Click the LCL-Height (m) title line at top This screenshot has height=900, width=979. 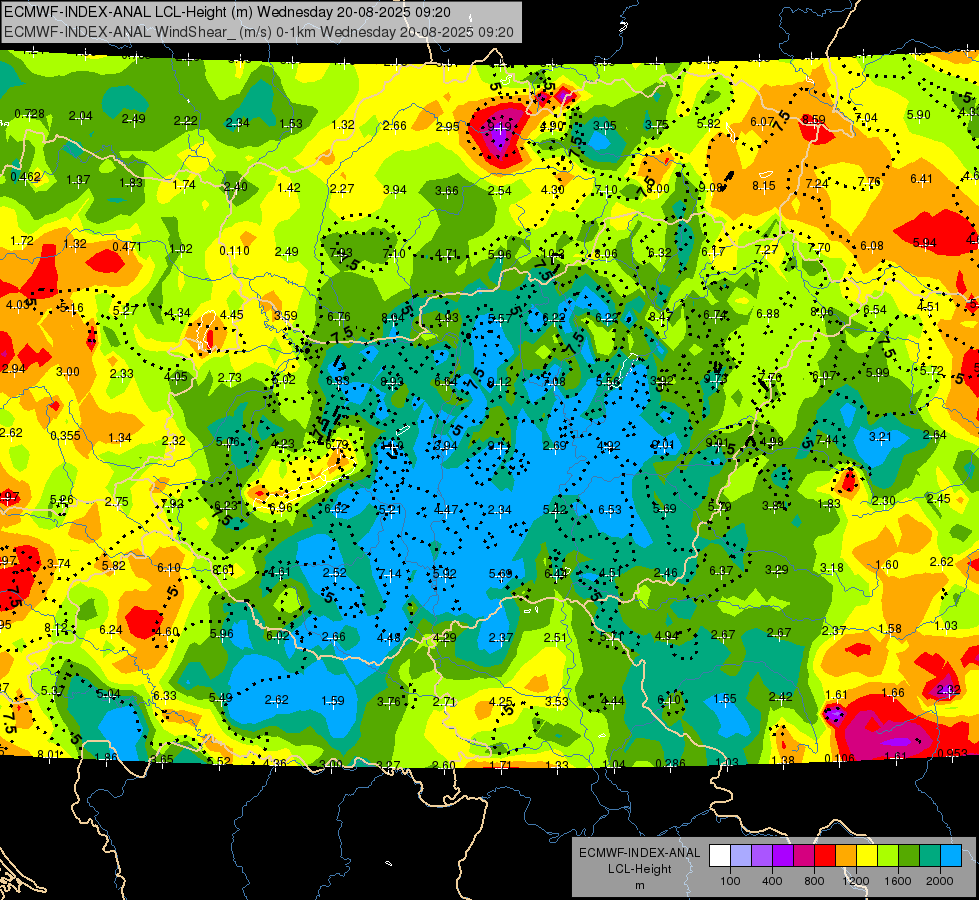pyautogui.click(x=227, y=11)
